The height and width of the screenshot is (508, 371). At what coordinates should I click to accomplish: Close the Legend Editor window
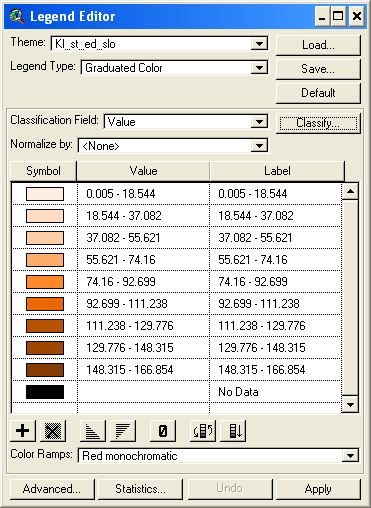coord(357,16)
